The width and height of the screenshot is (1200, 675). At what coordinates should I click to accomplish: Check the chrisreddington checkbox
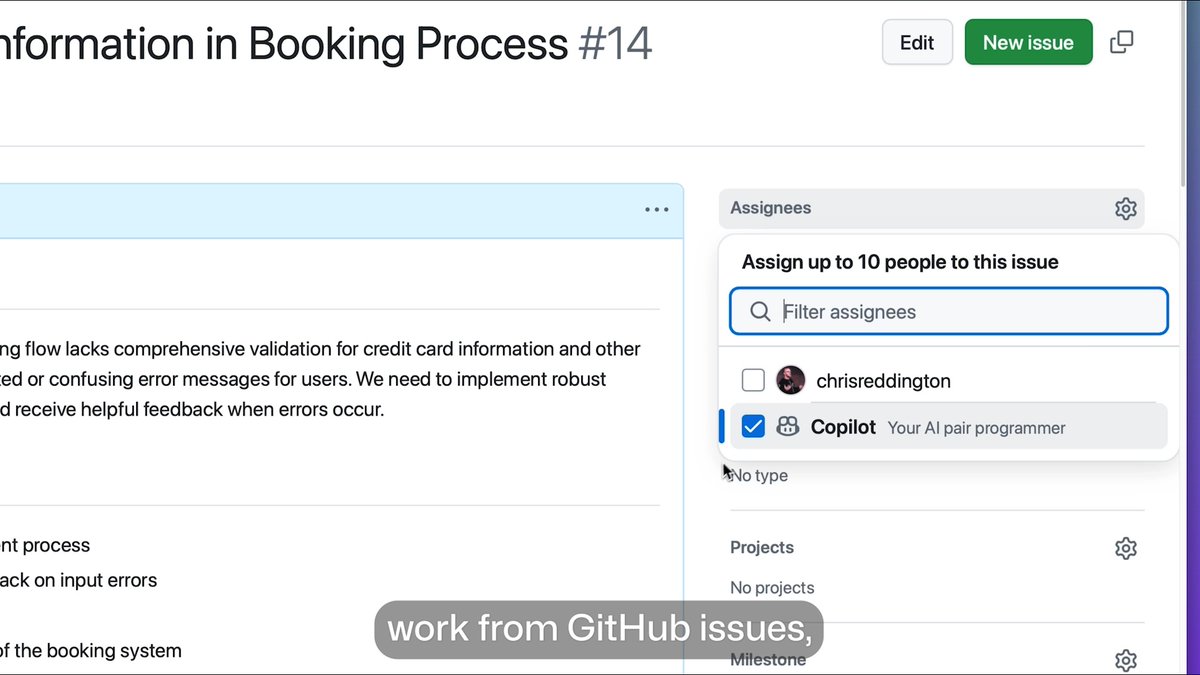pyautogui.click(x=753, y=380)
